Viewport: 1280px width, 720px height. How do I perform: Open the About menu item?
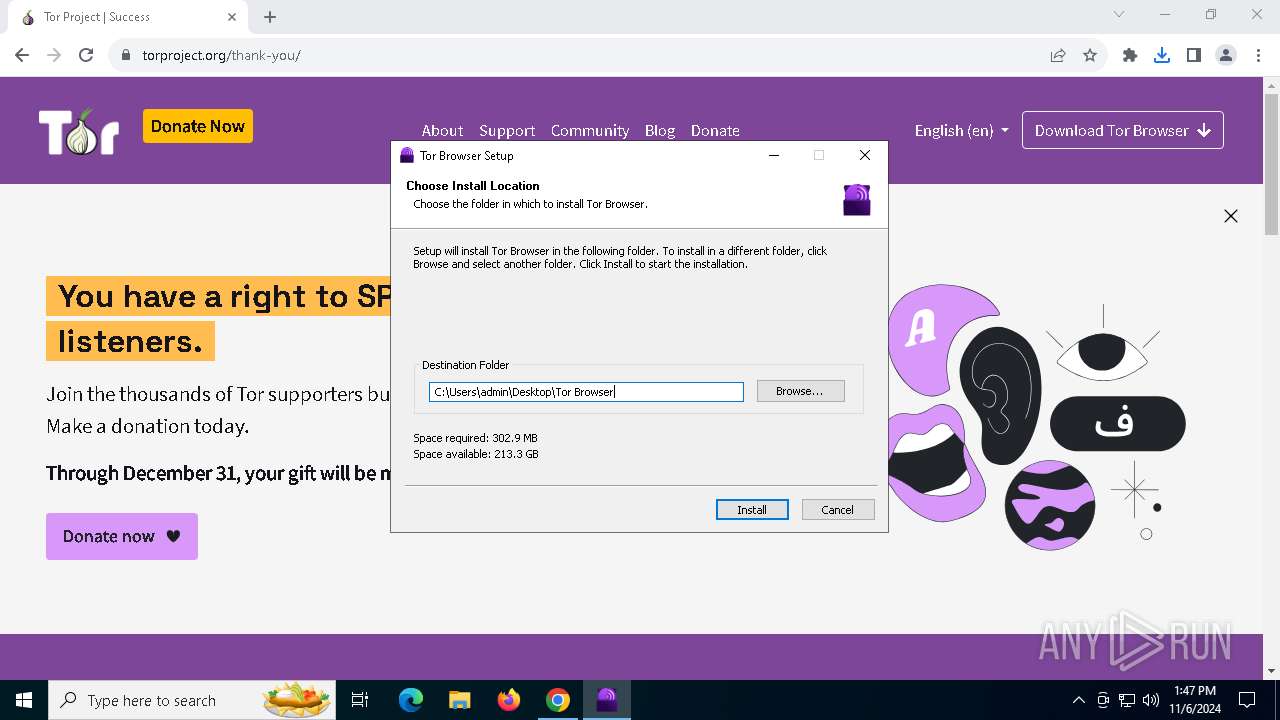click(x=442, y=130)
